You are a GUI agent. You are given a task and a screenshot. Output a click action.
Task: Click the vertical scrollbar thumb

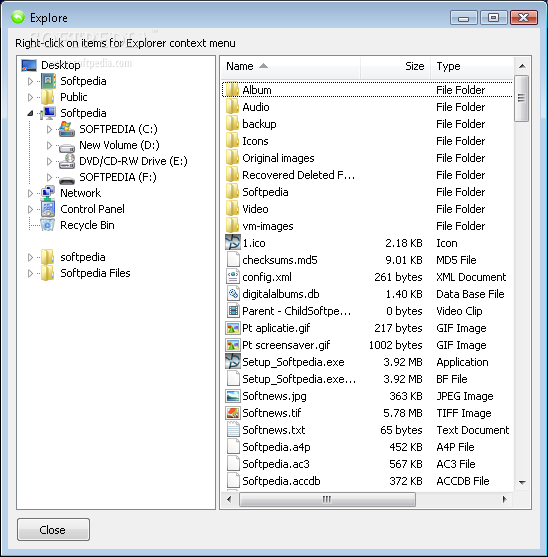point(521,98)
